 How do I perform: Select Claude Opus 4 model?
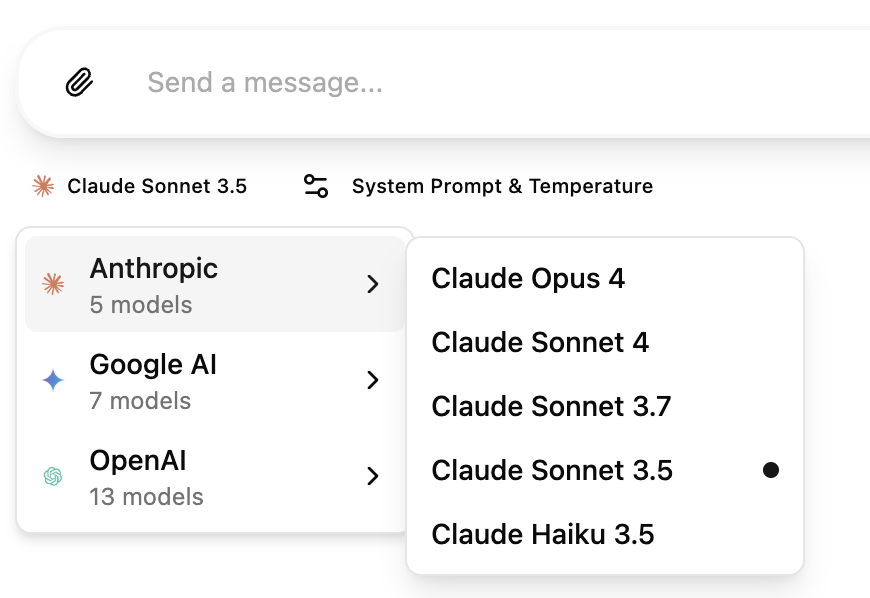coord(528,278)
